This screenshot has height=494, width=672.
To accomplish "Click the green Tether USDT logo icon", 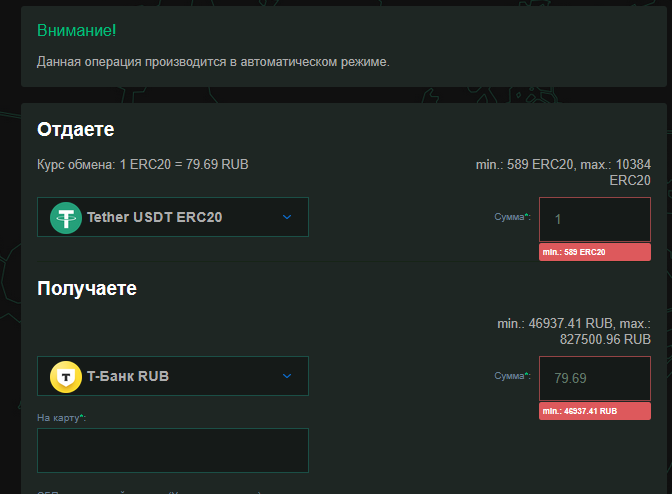I will 67,217.
